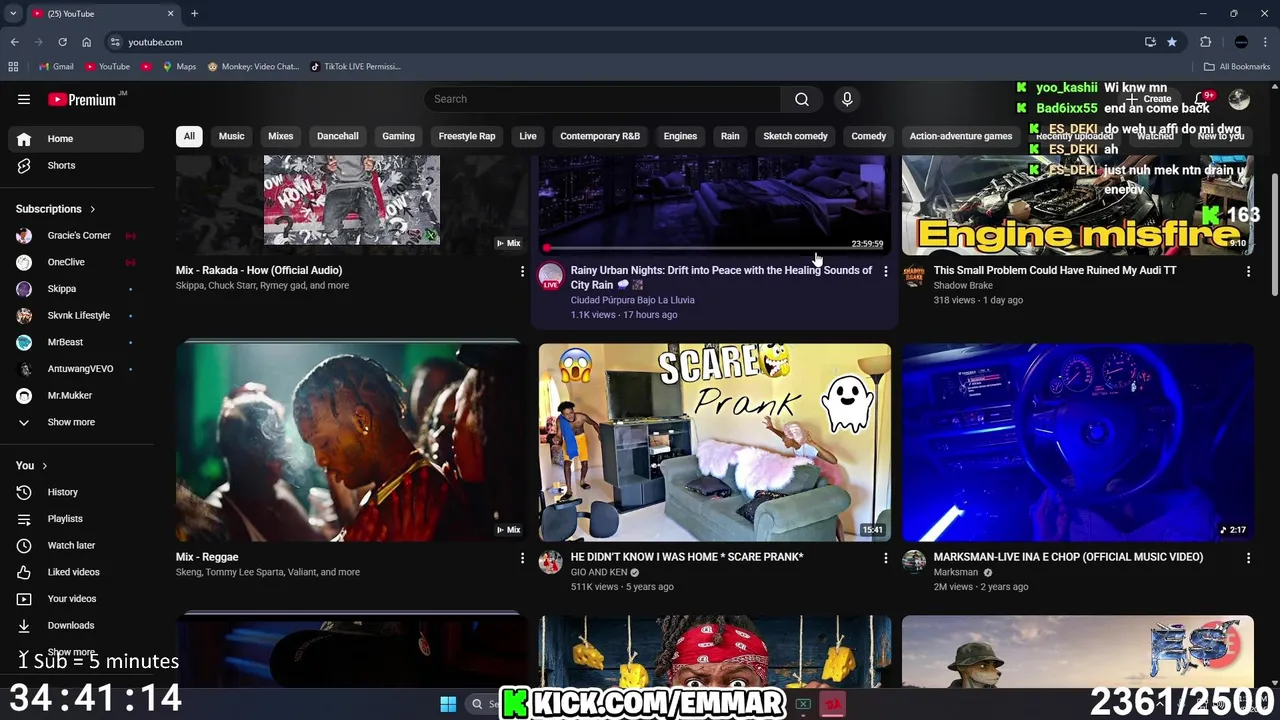This screenshot has height=720, width=1280.
Task: Open Downloads in sidebar
Action: click(x=78, y=625)
